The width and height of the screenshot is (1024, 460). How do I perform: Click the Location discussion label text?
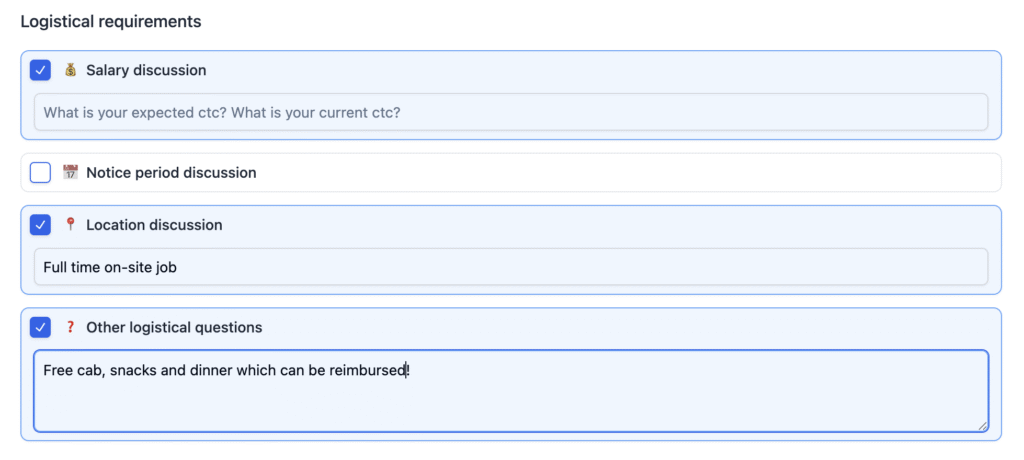154,225
